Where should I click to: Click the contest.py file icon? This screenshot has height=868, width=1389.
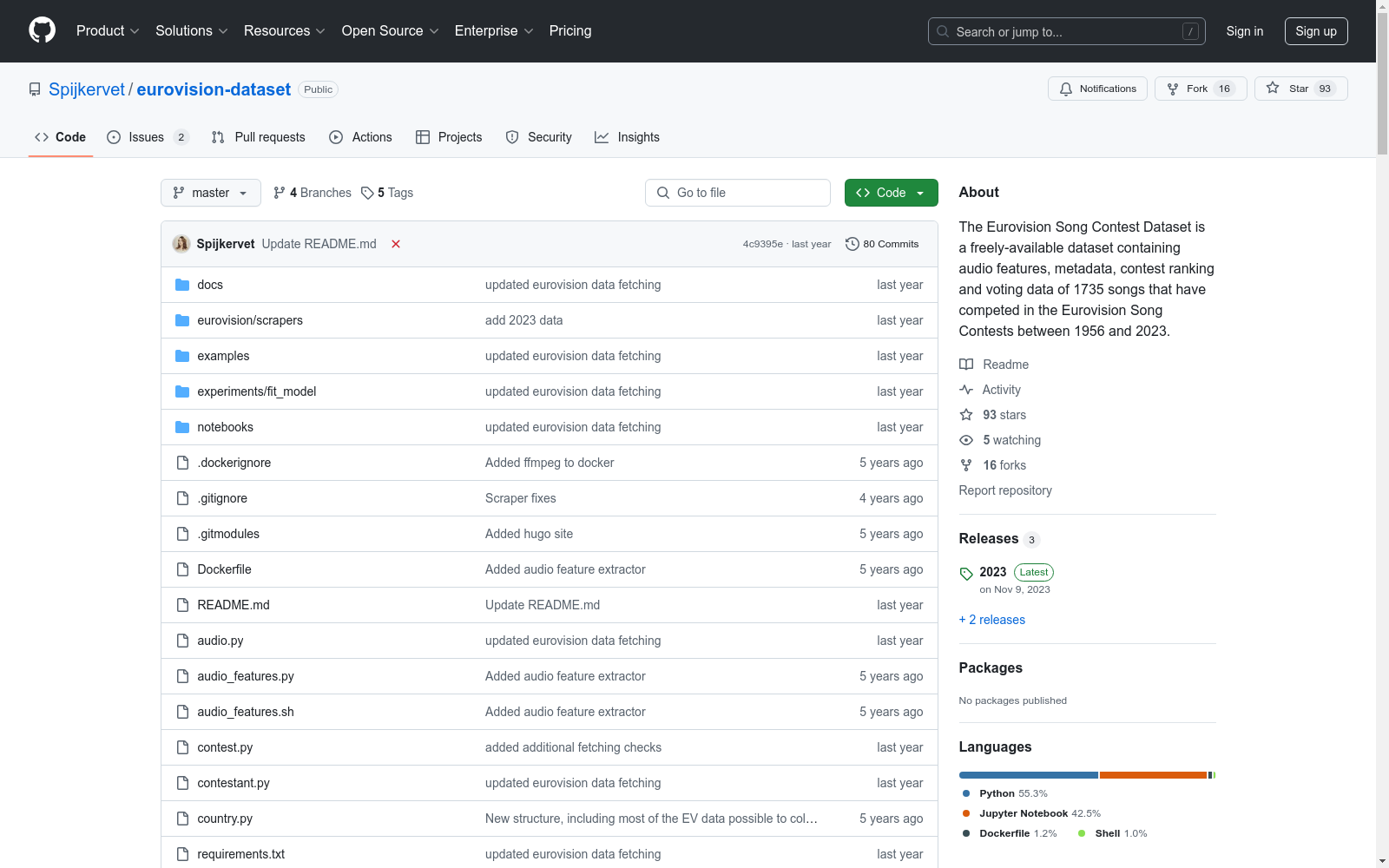pyautogui.click(x=182, y=747)
